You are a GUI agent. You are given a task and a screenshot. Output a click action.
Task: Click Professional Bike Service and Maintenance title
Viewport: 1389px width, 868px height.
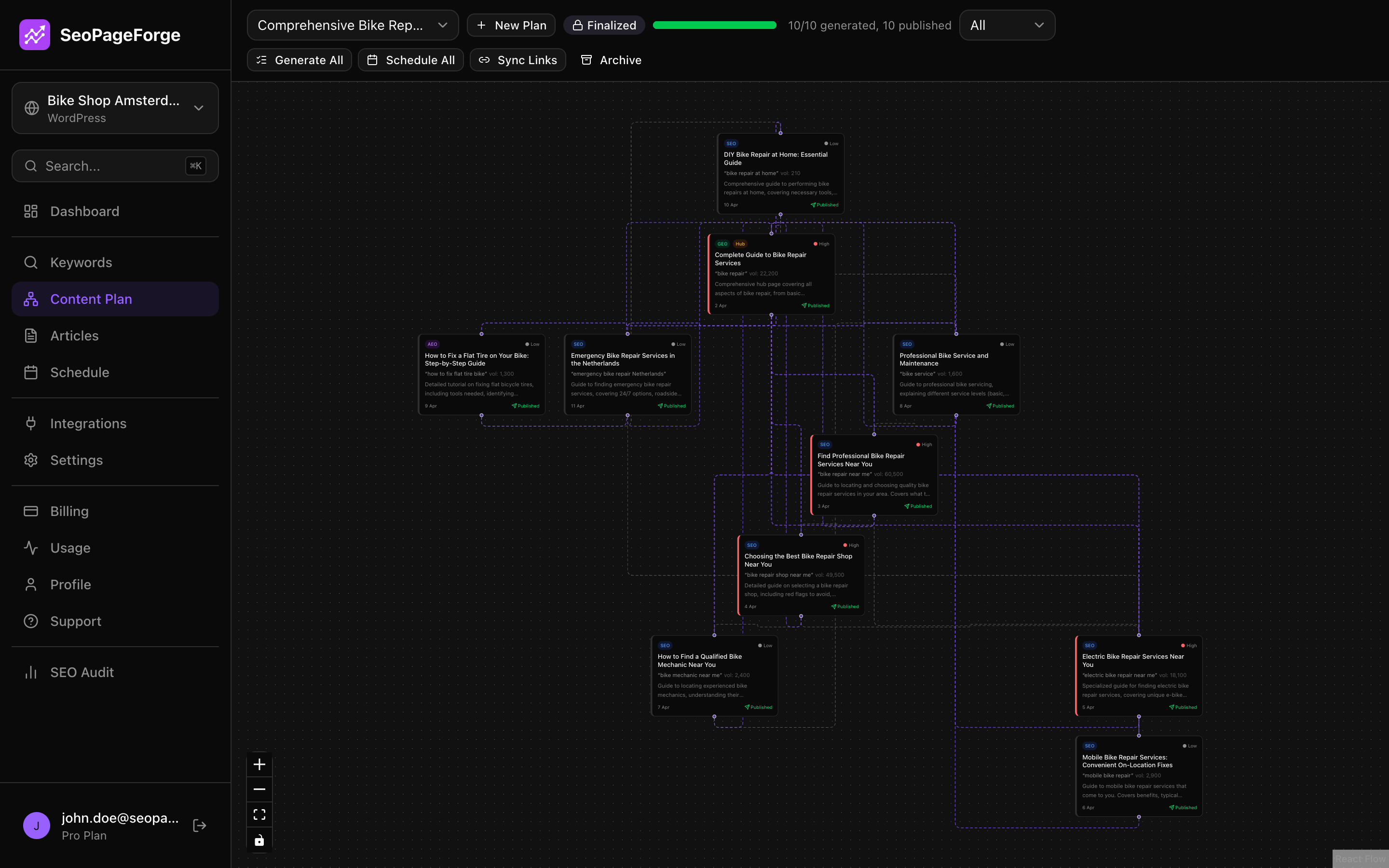[x=943, y=359]
